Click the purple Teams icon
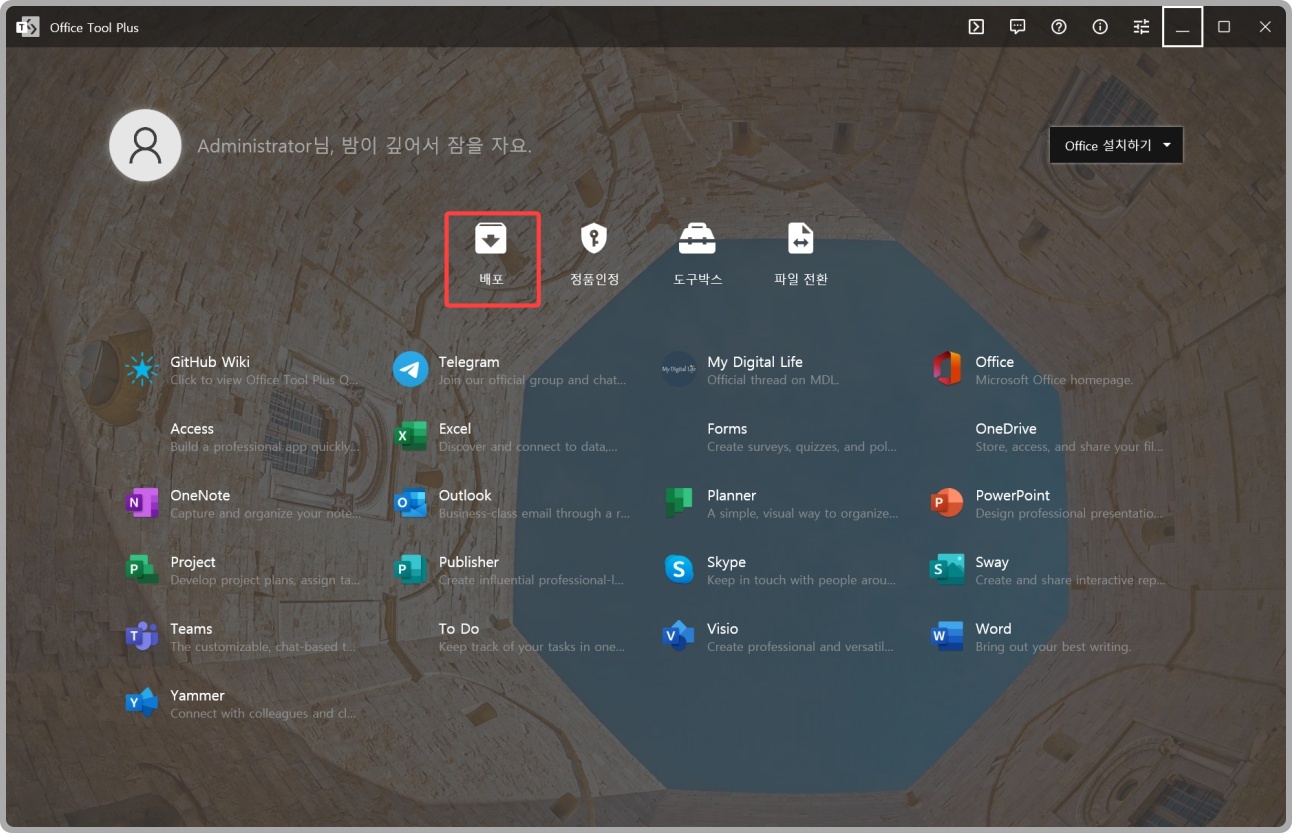 pos(142,637)
